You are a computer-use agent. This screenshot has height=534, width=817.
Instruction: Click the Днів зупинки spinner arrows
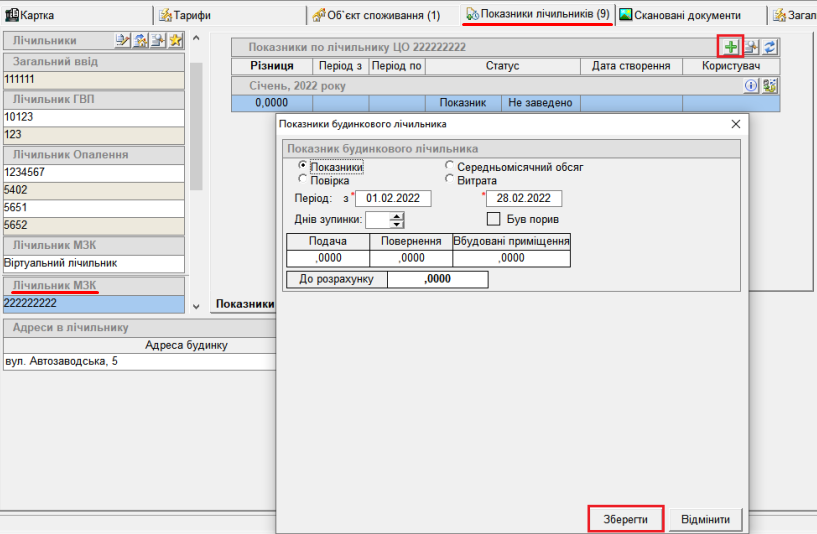click(x=398, y=220)
